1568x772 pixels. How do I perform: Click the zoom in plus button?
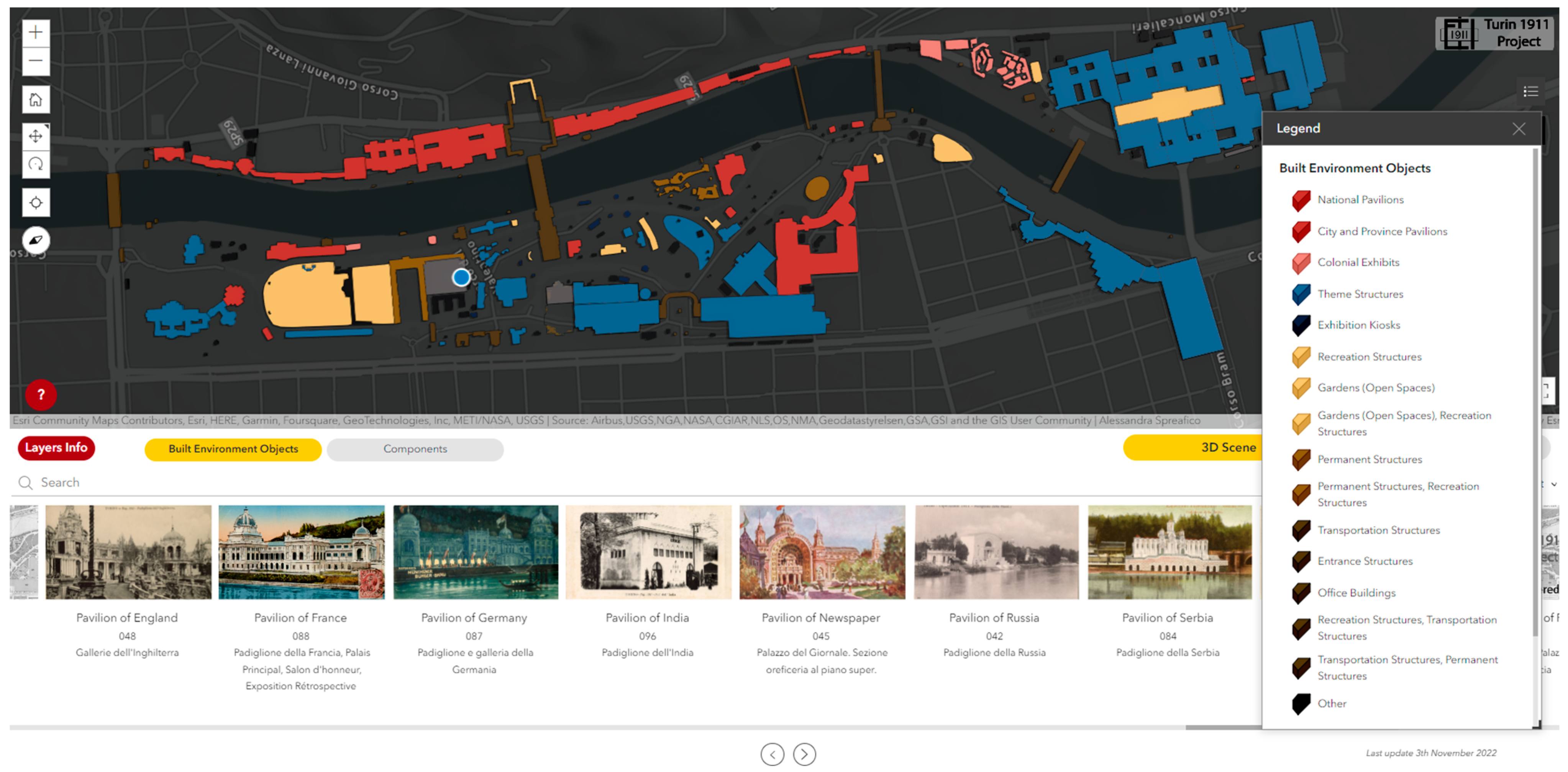pos(35,32)
